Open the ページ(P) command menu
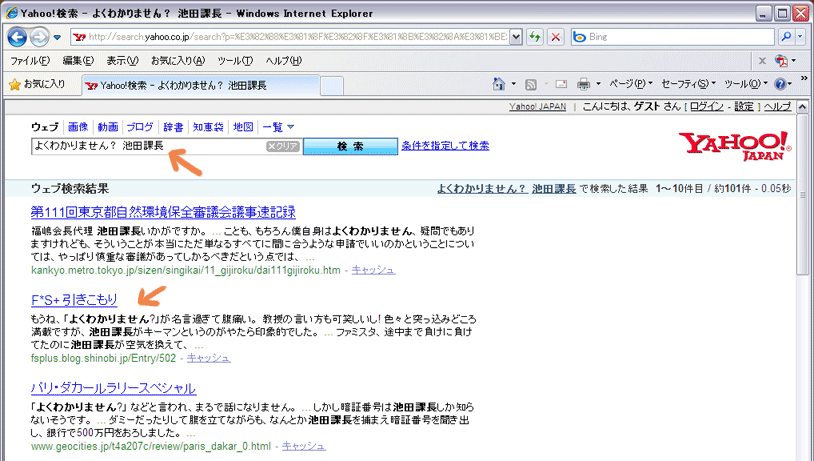The width and height of the screenshot is (814, 461). click(x=630, y=84)
